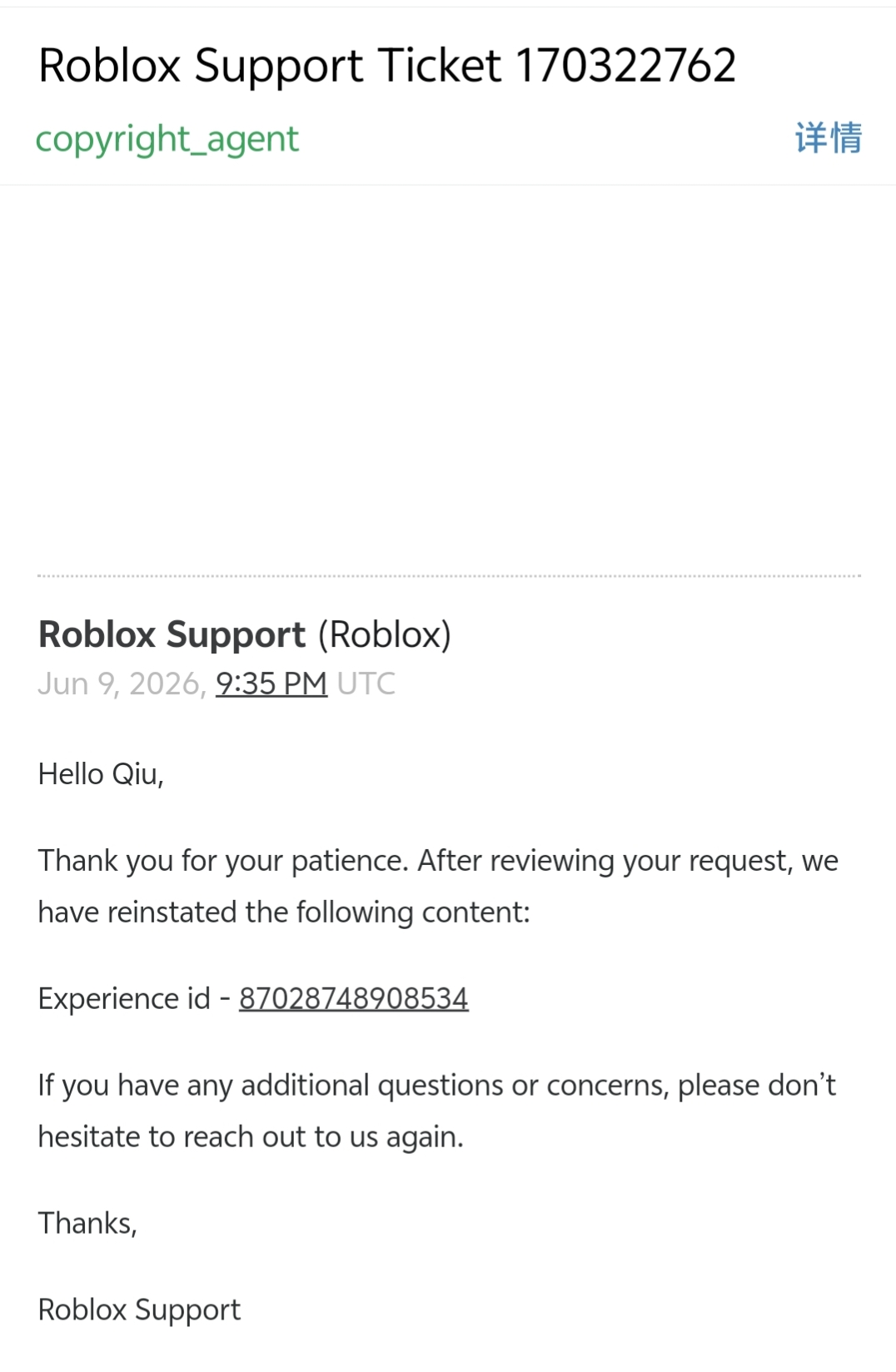The width and height of the screenshot is (896, 1372).
Task: Tap ticket number 170322762 in subject
Action: [x=626, y=65]
